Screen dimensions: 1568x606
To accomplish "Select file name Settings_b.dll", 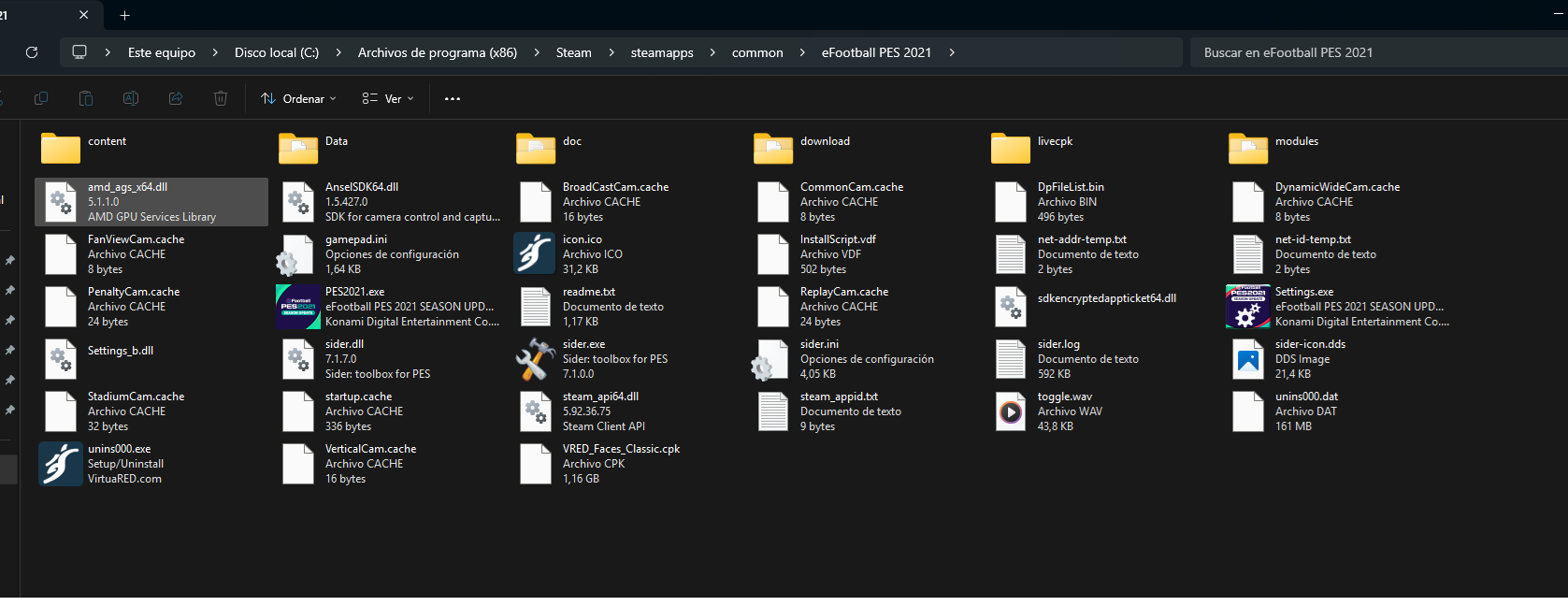I will (x=121, y=351).
